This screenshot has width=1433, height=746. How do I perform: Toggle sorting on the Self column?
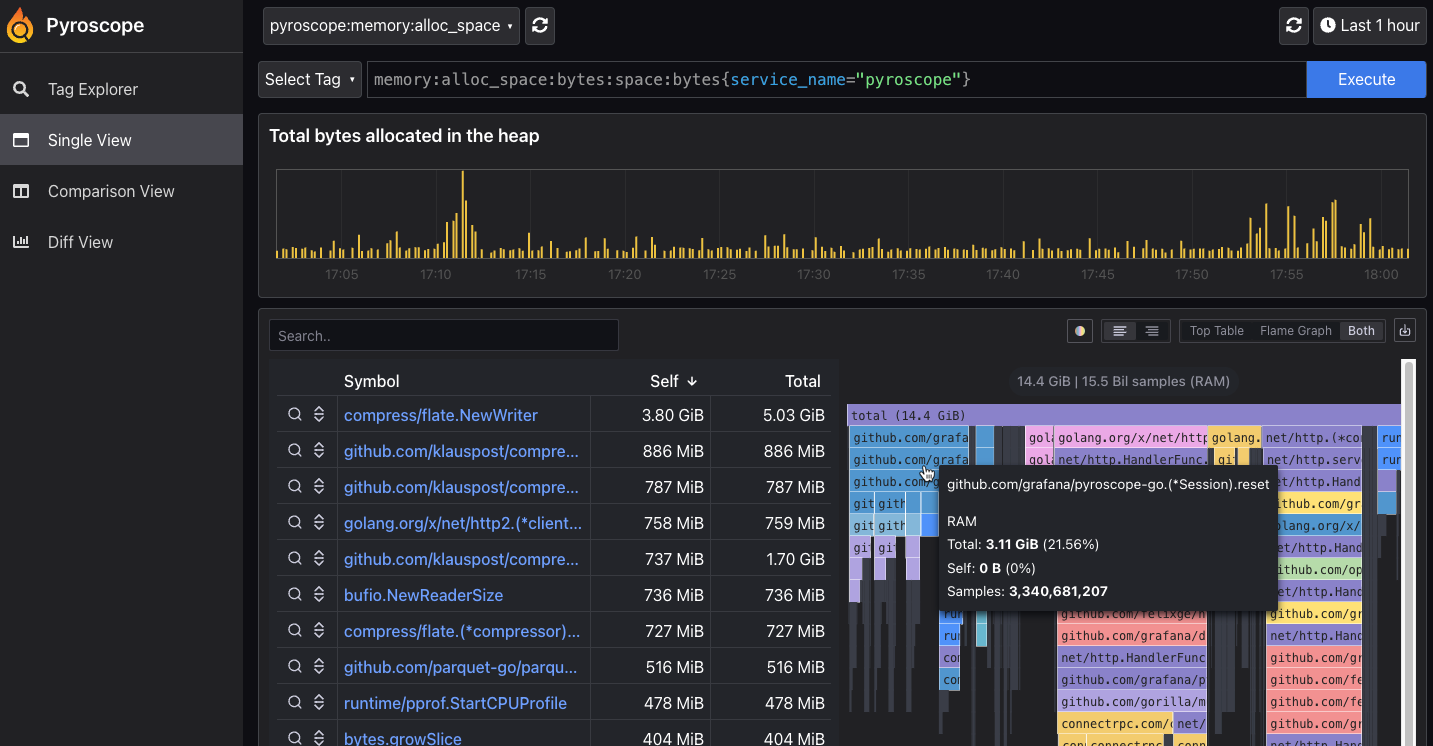tap(672, 381)
